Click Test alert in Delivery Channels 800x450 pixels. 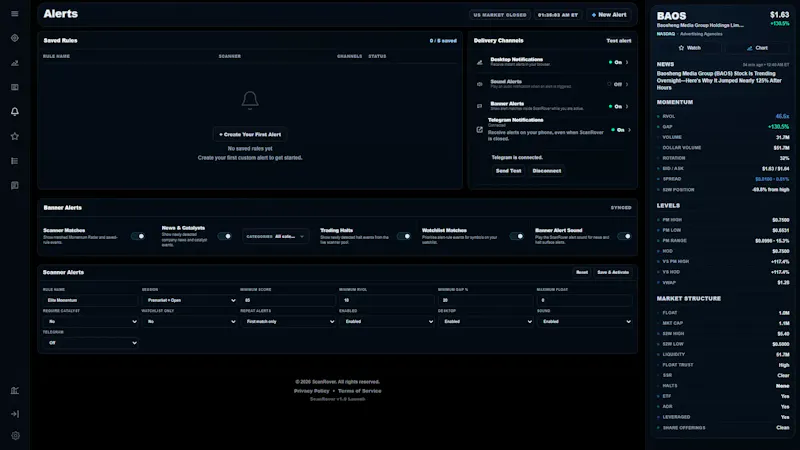618,41
